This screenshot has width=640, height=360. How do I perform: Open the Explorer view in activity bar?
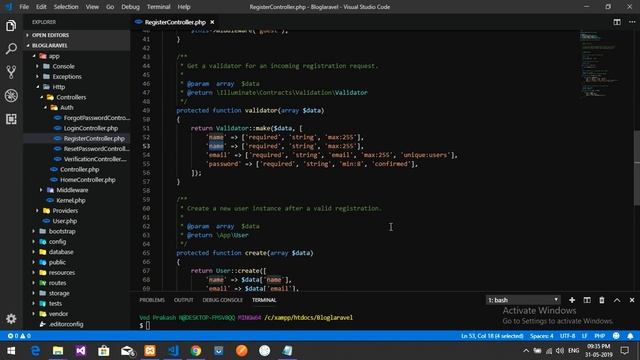(x=11, y=26)
